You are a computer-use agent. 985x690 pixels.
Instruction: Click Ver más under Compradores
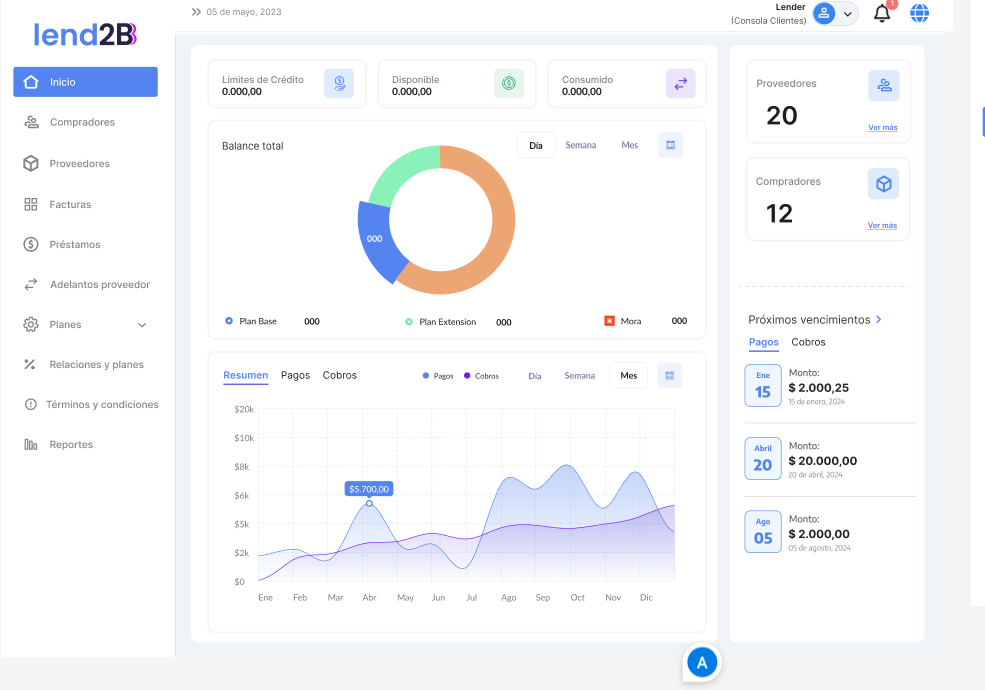click(882, 226)
